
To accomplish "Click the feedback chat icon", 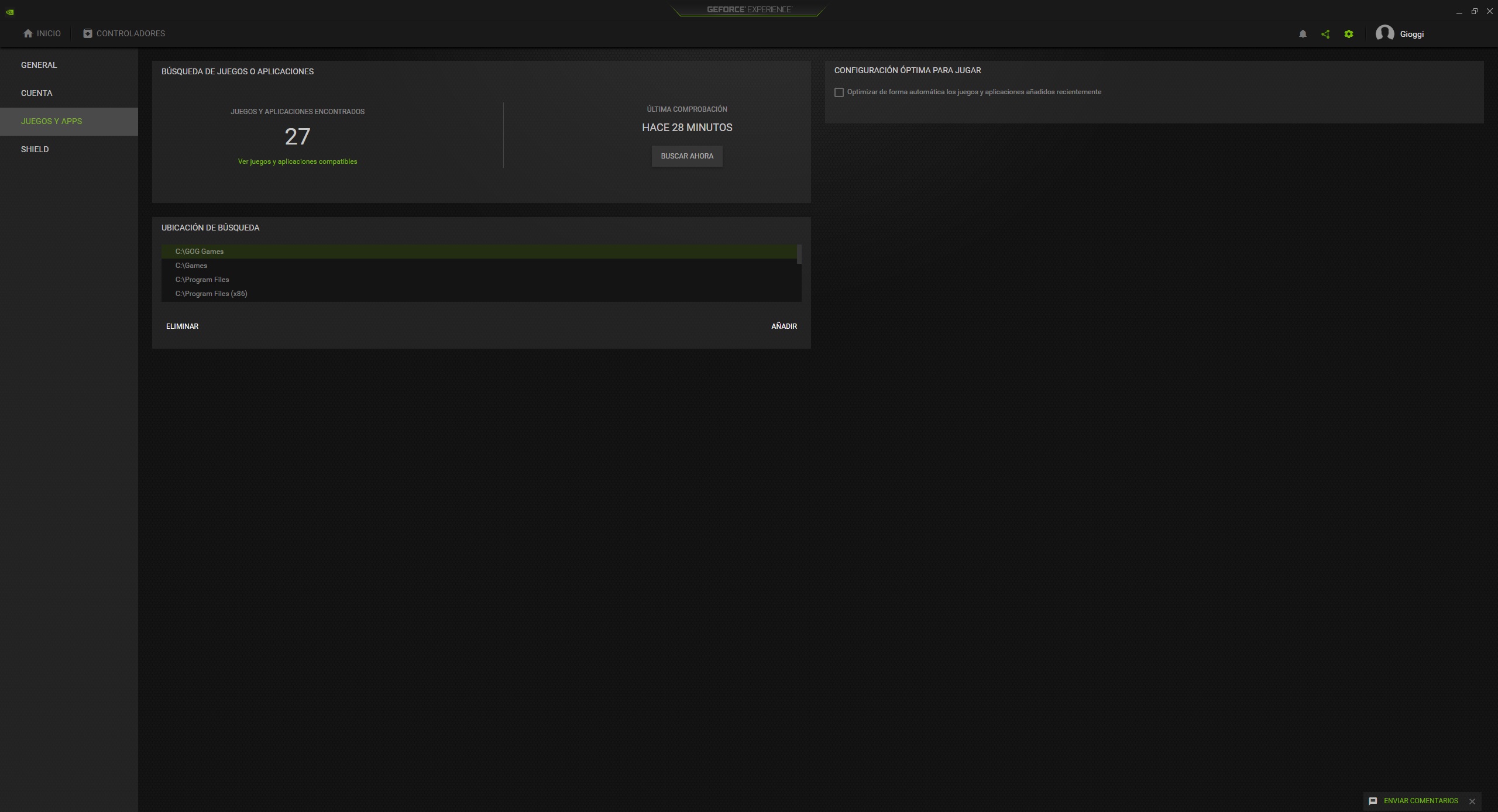I will click(1373, 801).
